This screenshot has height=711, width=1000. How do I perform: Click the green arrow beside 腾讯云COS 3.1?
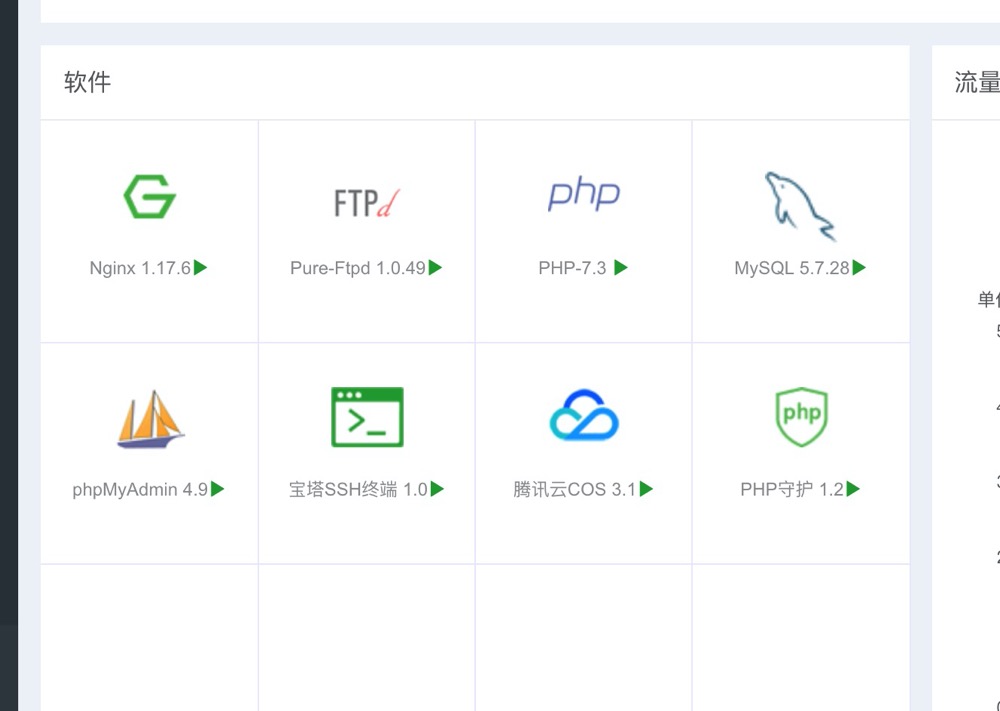pos(646,489)
